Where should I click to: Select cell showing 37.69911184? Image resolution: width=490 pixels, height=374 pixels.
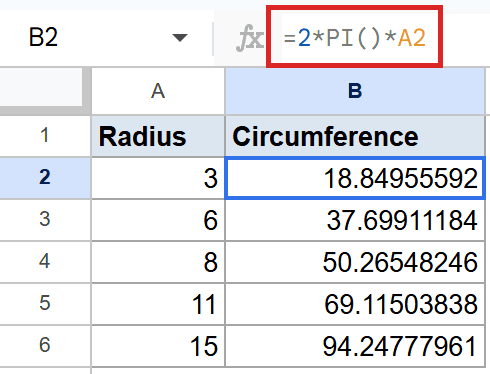click(x=355, y=220)
